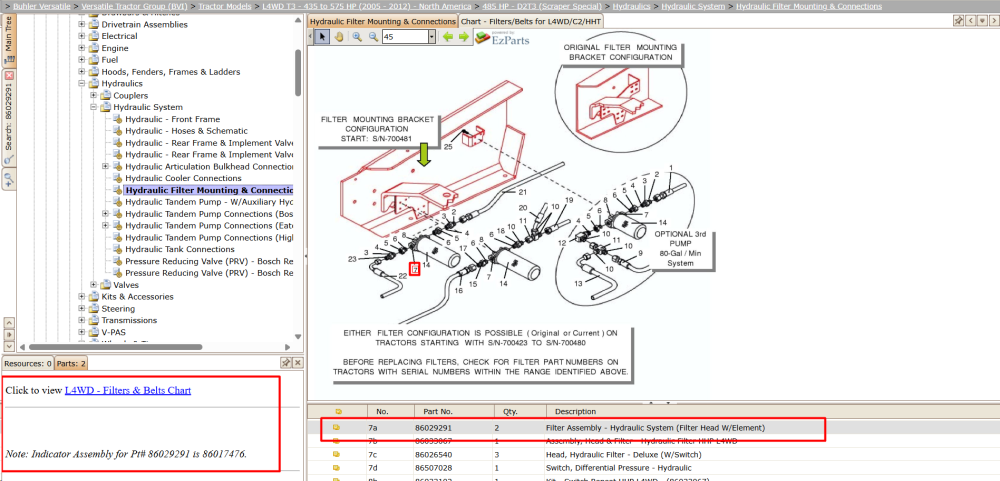
Task: Open Chart - Filters/Belts for L4WD/C2/HHT tab
Action: coord(531,21)
